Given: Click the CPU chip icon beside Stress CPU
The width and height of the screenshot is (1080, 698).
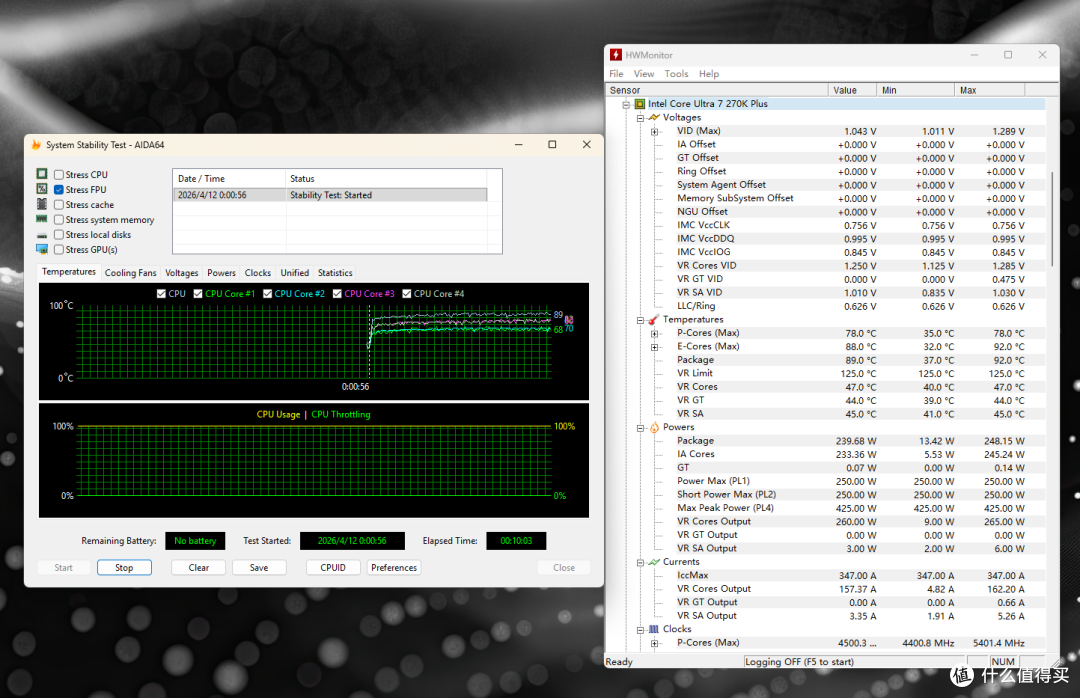Looking at the screenshot, I should click(x=42, y=174).
